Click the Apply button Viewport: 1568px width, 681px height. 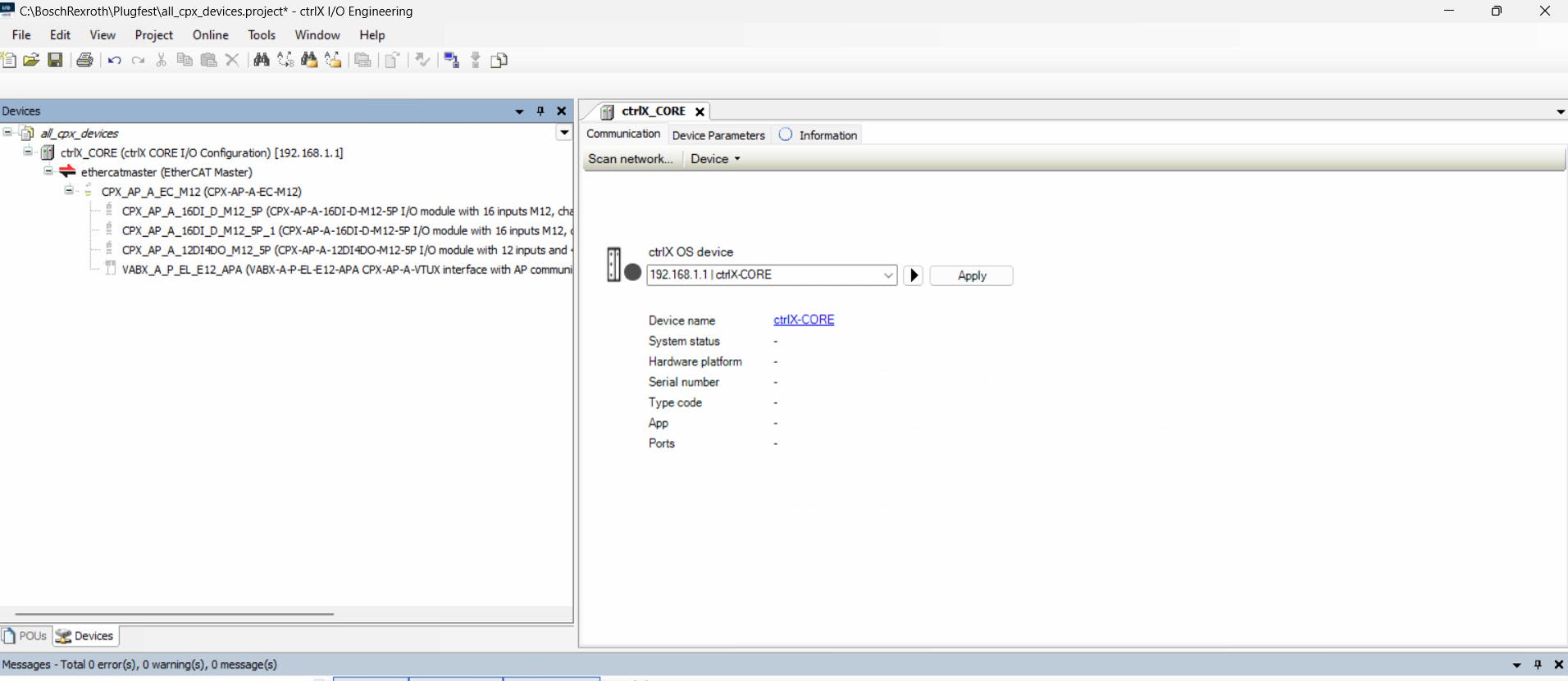[x=972, y=275]
